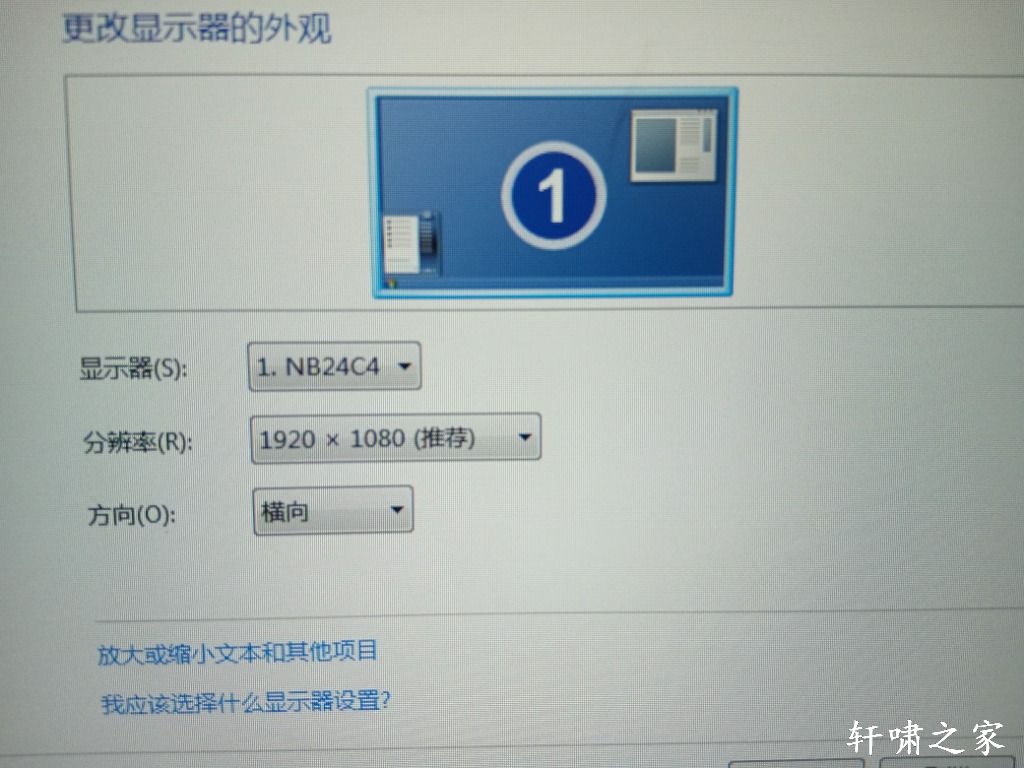
Task: Open the 我应该选择什么显示器设置? help link
Action: pos(246,703)
